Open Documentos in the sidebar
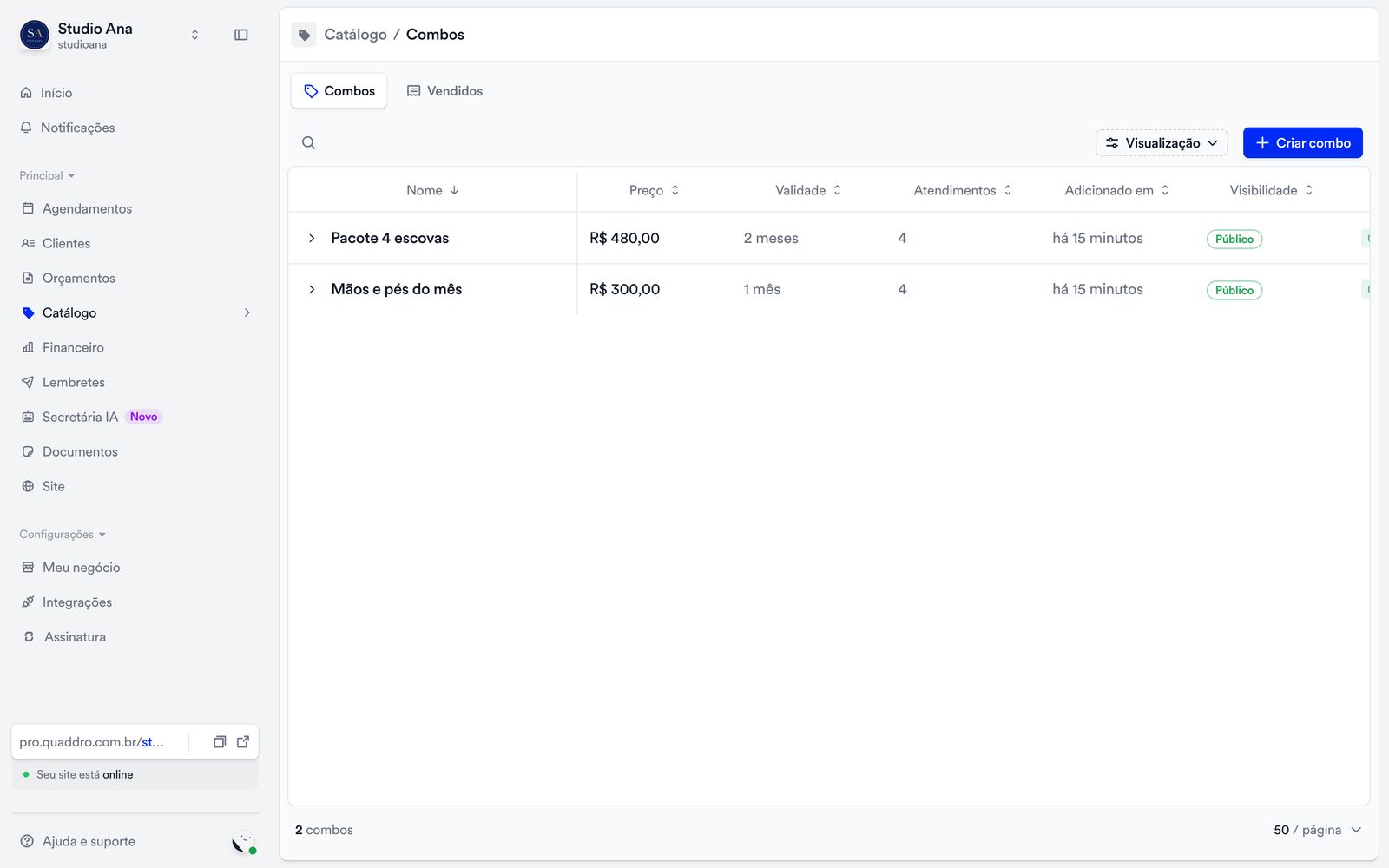This screenshot has height=868, width=1389. pos(80,451)
